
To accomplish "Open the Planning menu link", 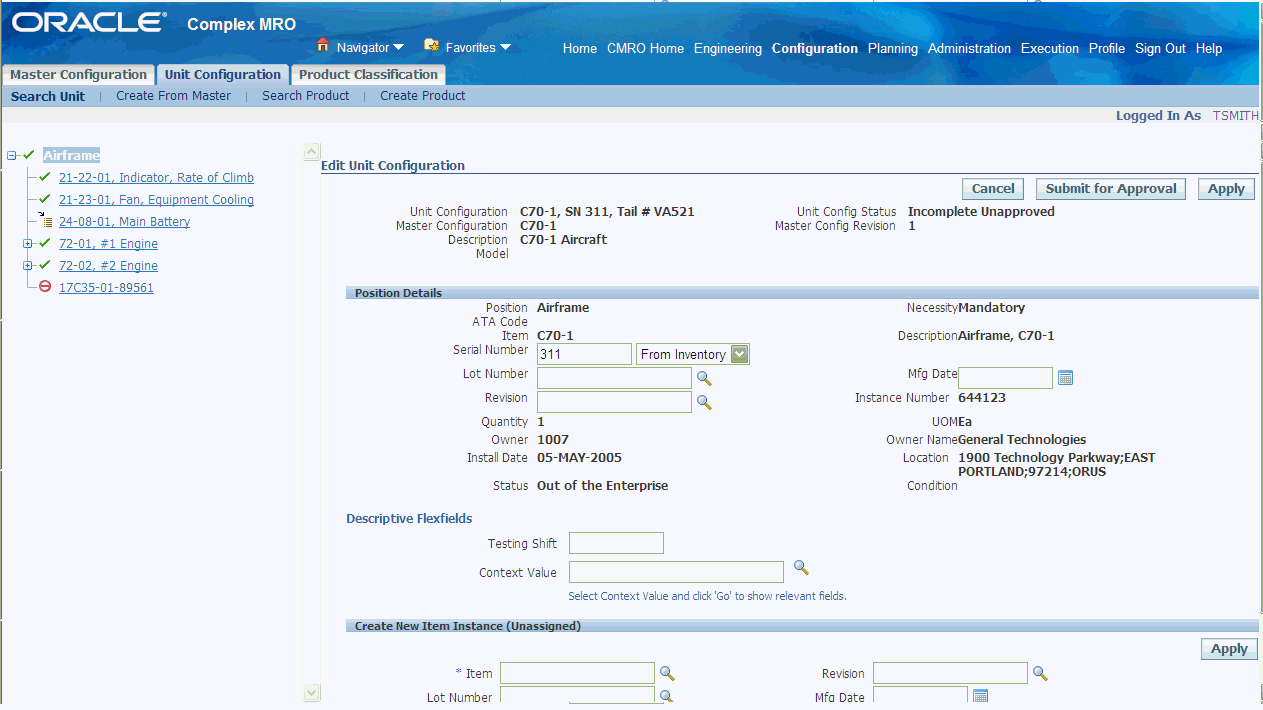I will pyautogui.click(x=893, y=48).
